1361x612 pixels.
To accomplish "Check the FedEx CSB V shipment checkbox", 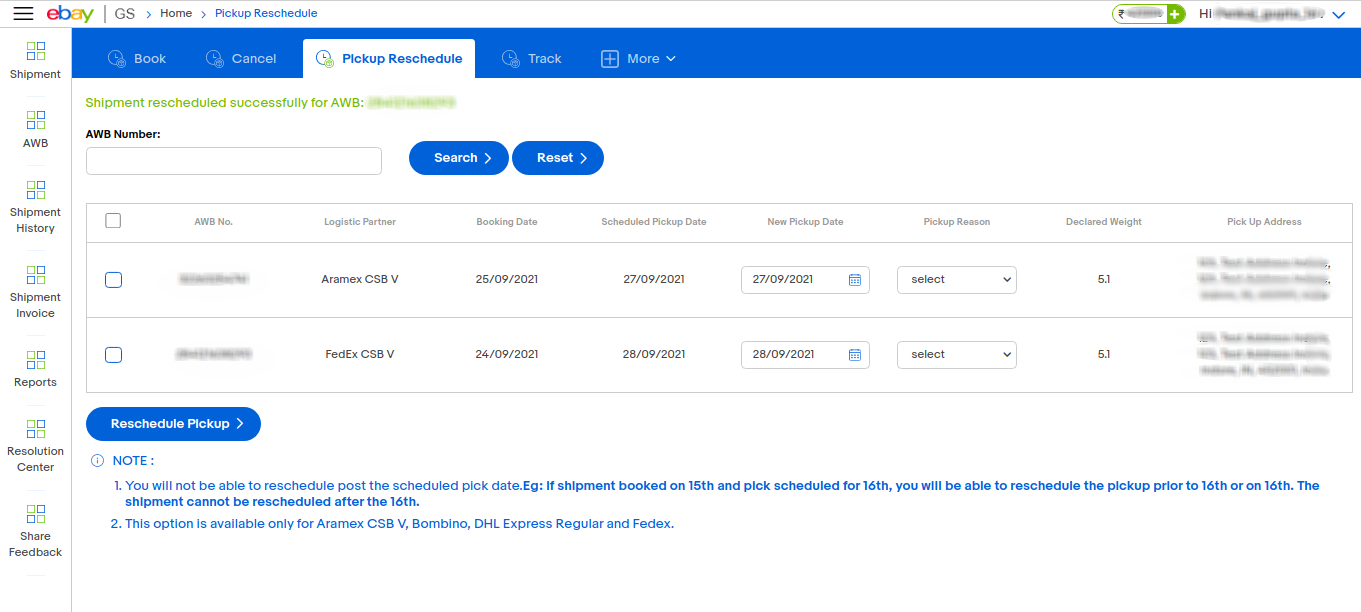I will click(x=113, y=355).
